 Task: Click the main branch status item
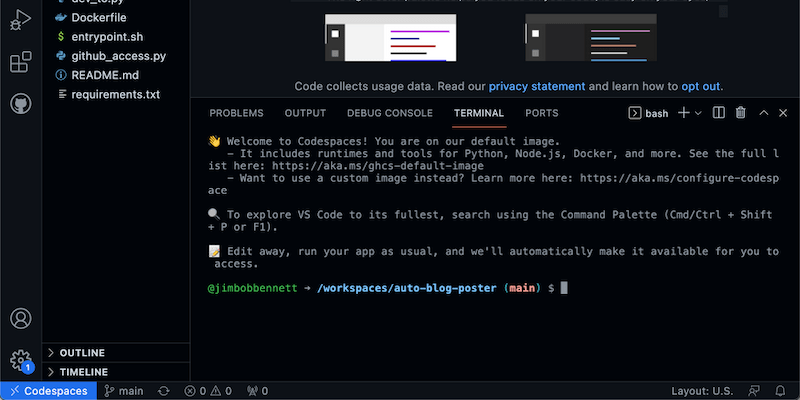[x=124, y=391]
